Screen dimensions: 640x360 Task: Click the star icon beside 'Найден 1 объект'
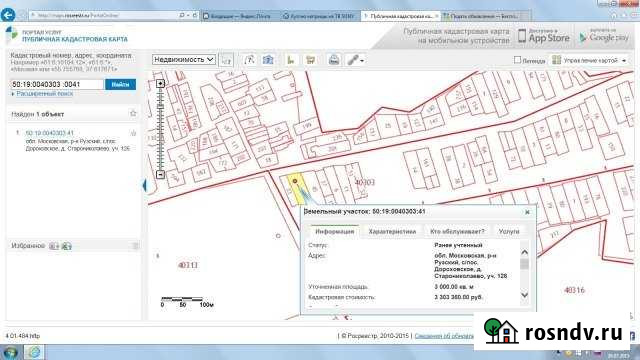pos(133,113)
